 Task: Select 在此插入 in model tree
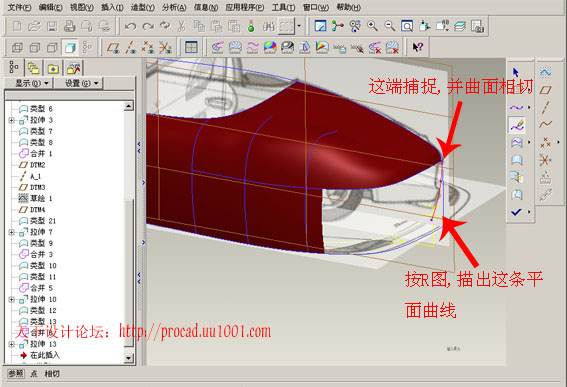tap(40, 355)
